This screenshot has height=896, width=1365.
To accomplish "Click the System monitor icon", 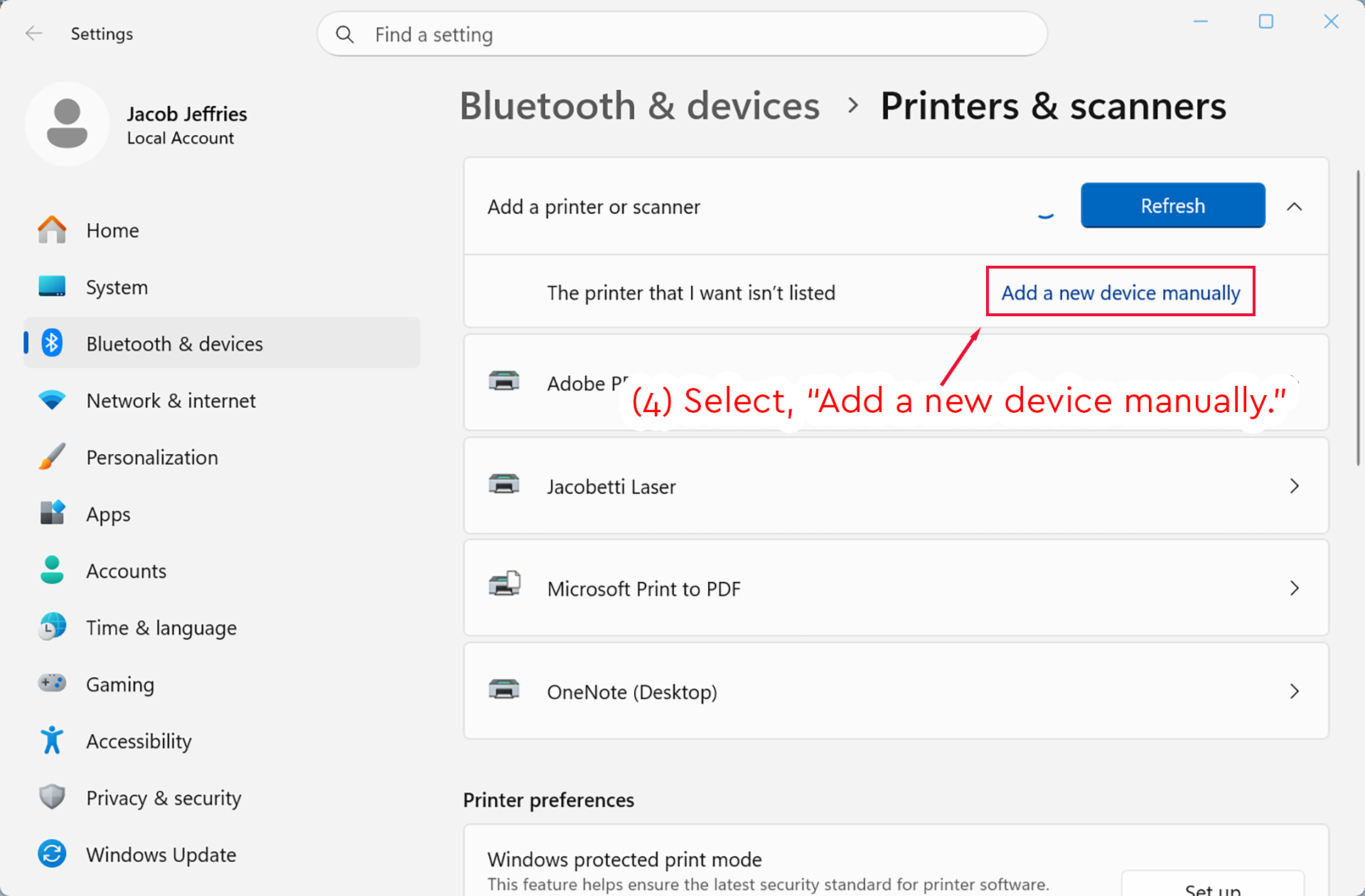I will pos(52,286).
